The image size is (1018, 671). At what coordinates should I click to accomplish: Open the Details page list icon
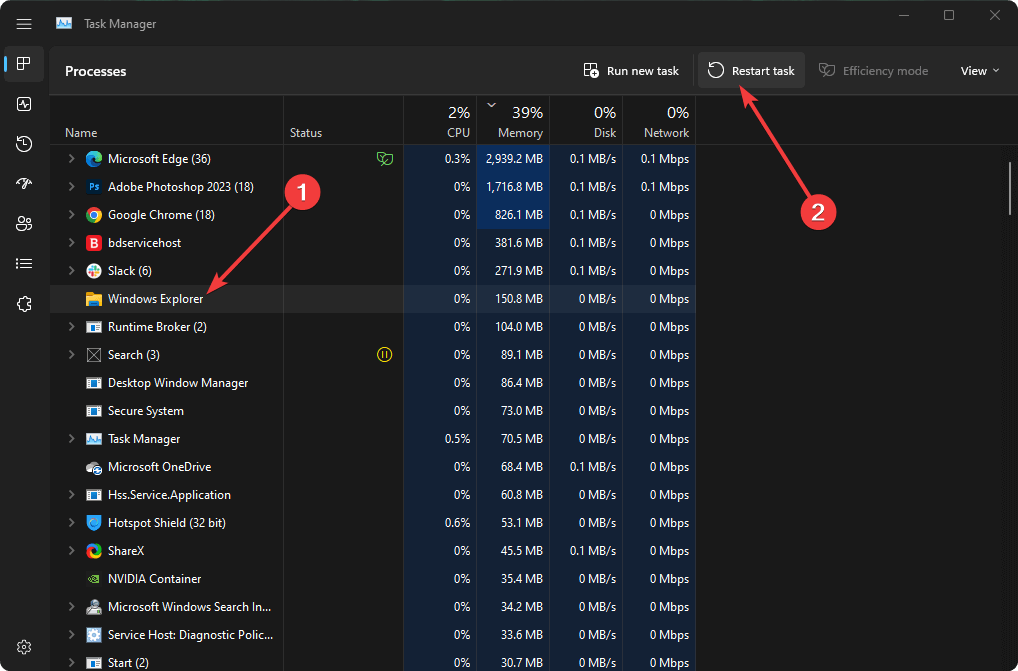(24, 263)
